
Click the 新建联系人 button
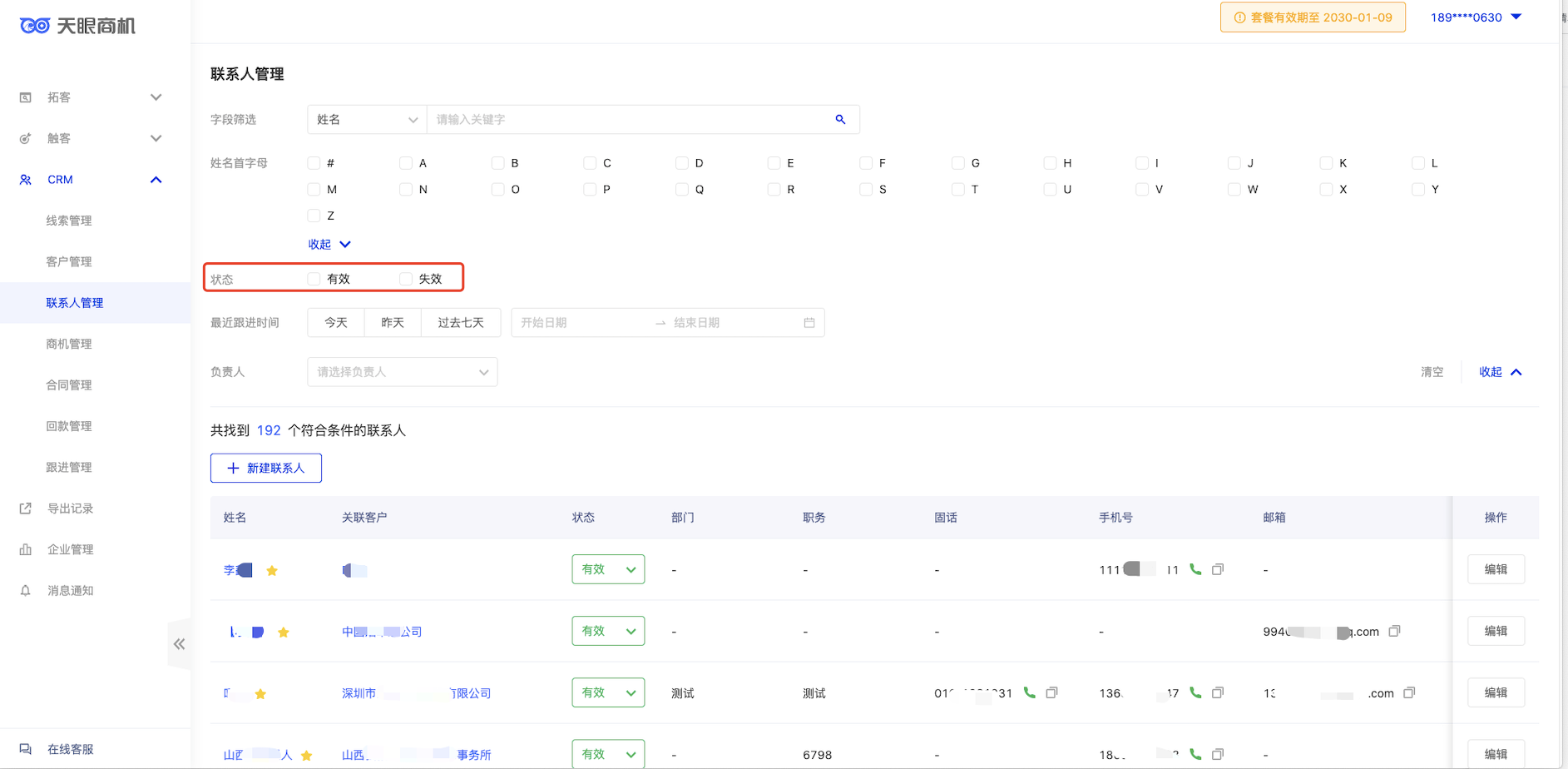(x=266, y=468)
